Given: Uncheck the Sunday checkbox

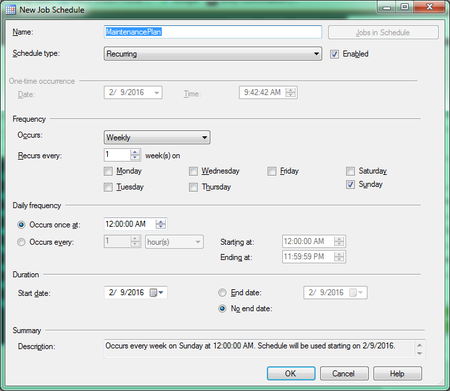Looking at the screenshot, I should pos(350,184).
